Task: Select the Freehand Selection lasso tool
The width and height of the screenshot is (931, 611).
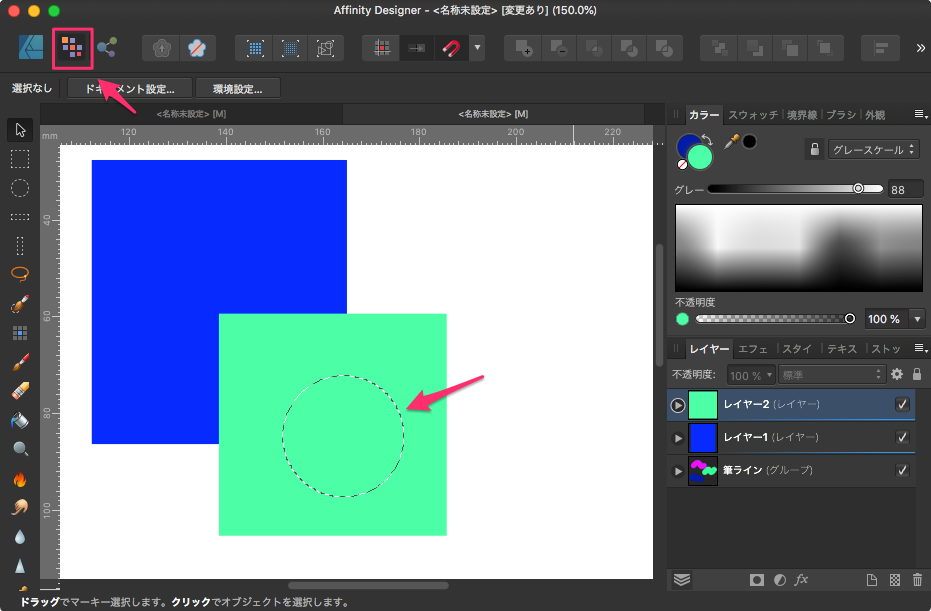Action: point(20,272)
